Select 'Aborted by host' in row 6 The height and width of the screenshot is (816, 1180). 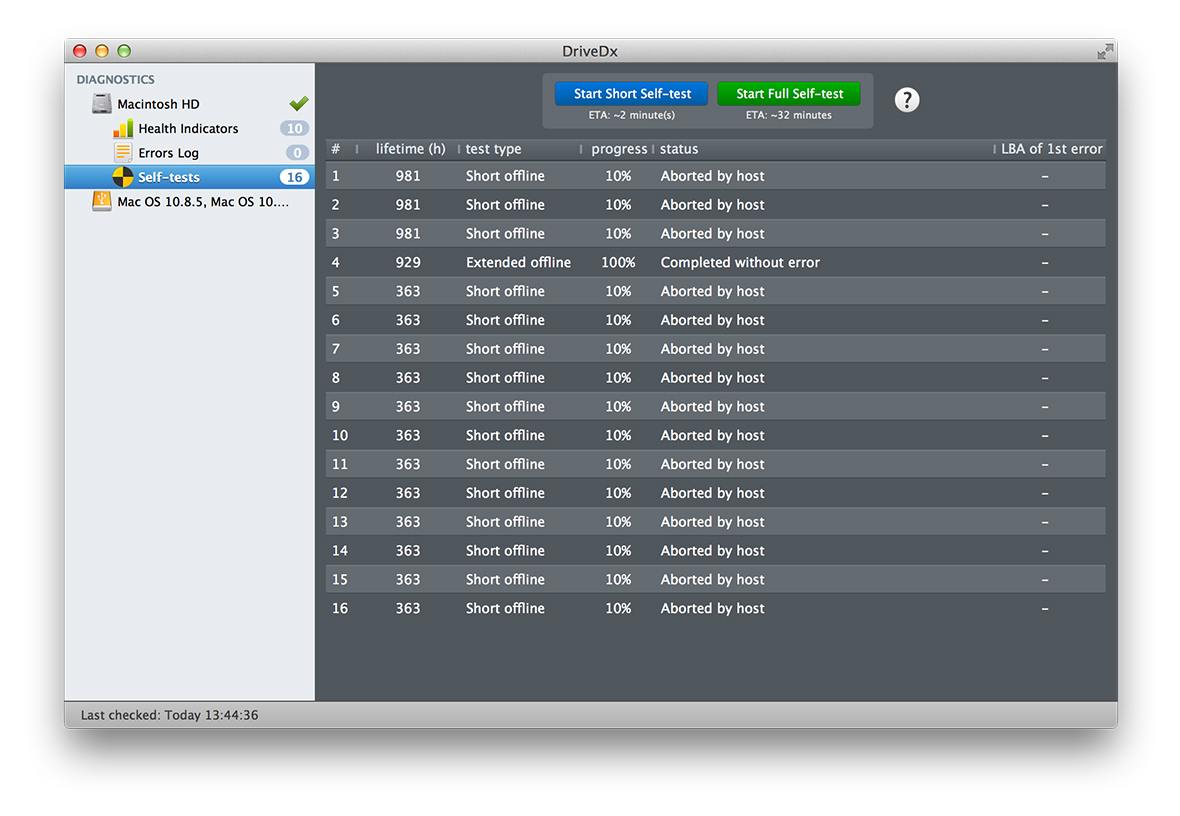point(712,321)
